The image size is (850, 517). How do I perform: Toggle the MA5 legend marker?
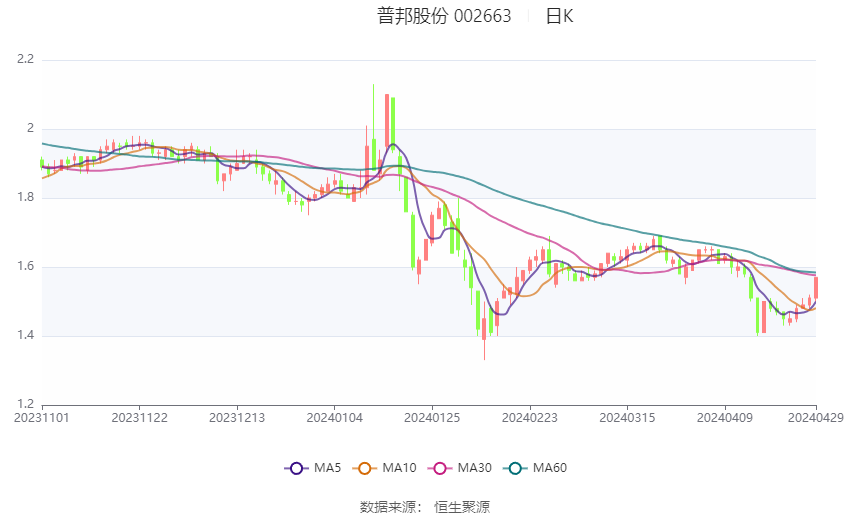296,468
